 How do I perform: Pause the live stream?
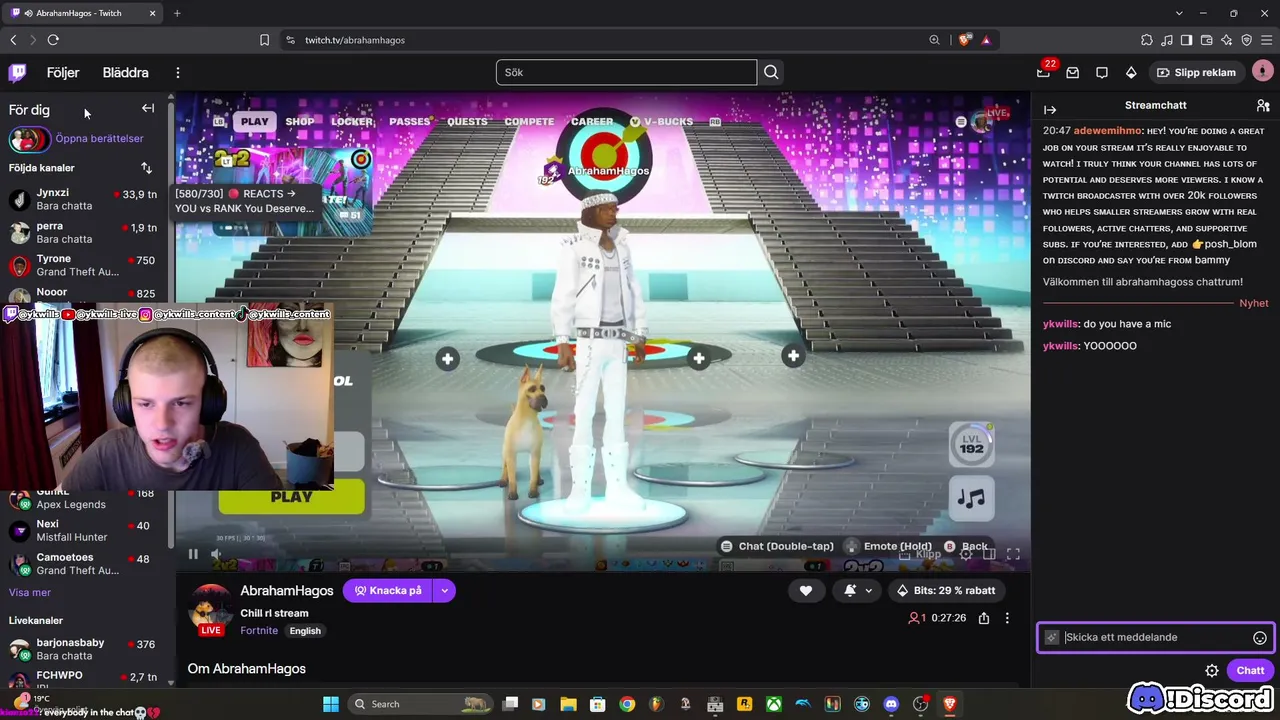point(193,553)
